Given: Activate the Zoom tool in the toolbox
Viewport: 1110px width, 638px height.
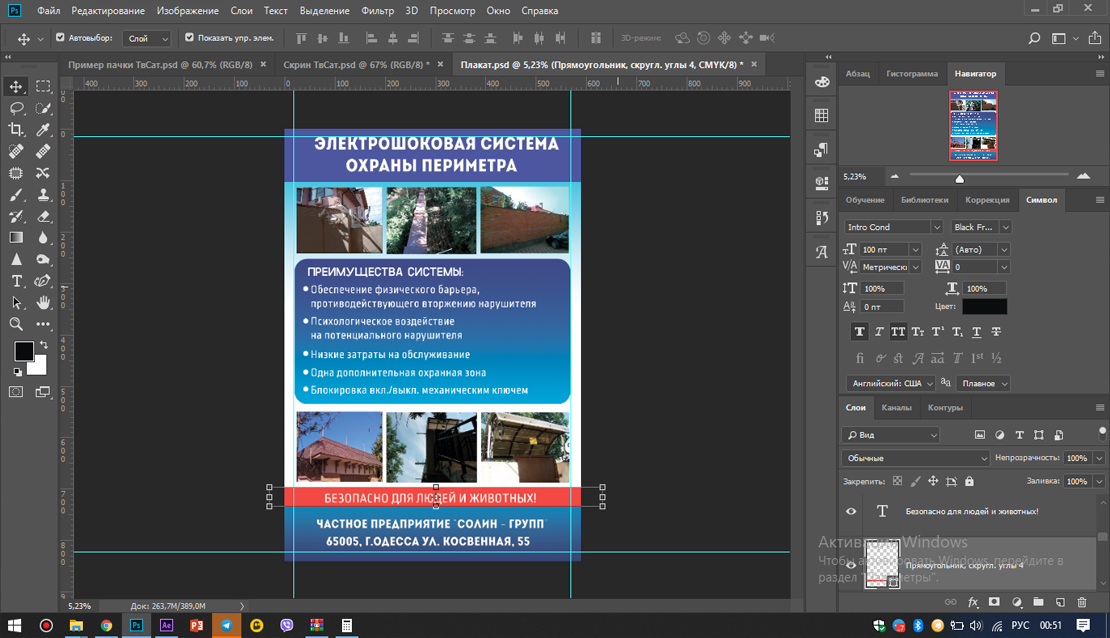Looking at the screenshot, I should [17, 324].
